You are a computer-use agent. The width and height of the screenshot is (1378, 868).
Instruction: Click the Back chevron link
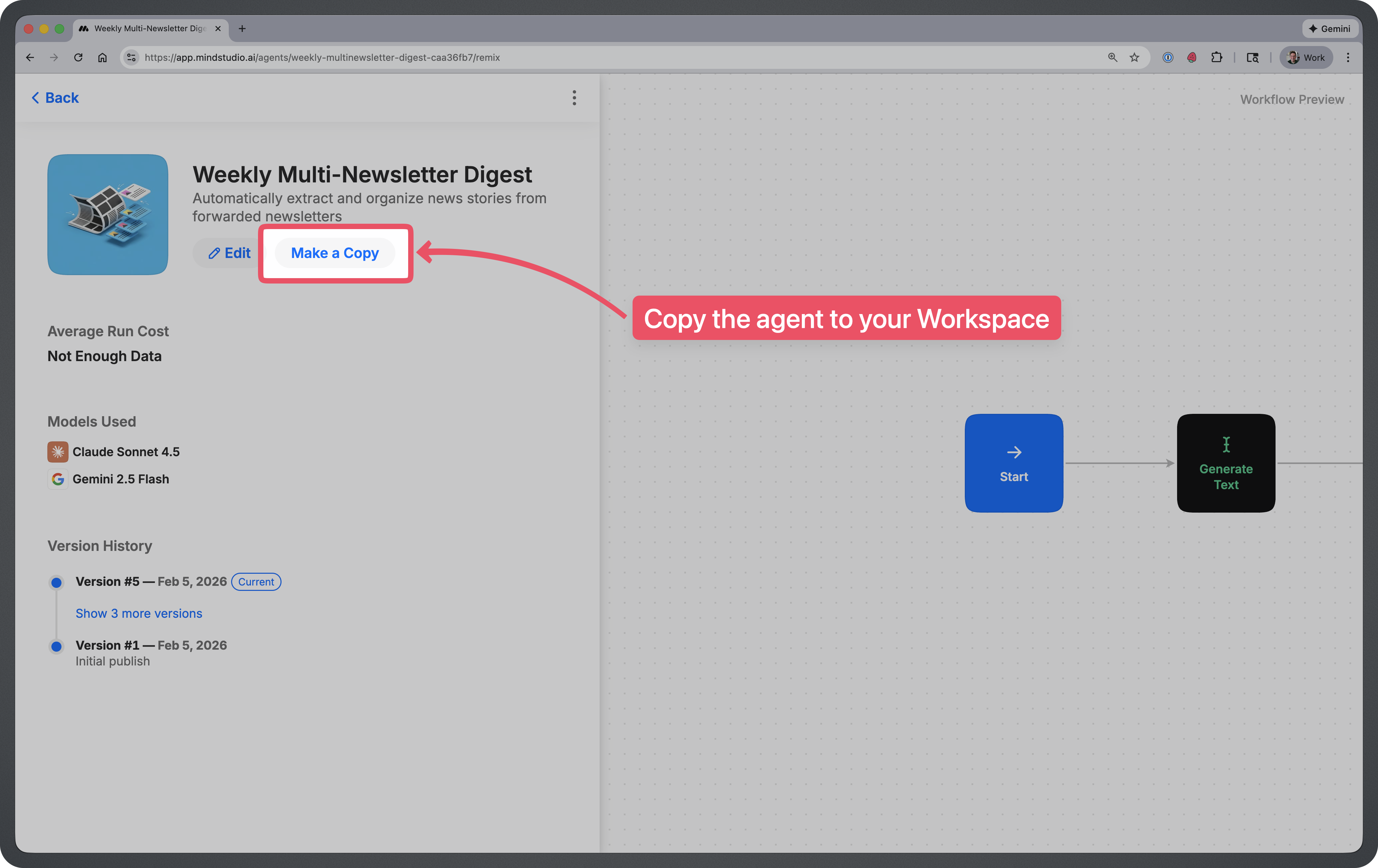click(x=55, y=98)
